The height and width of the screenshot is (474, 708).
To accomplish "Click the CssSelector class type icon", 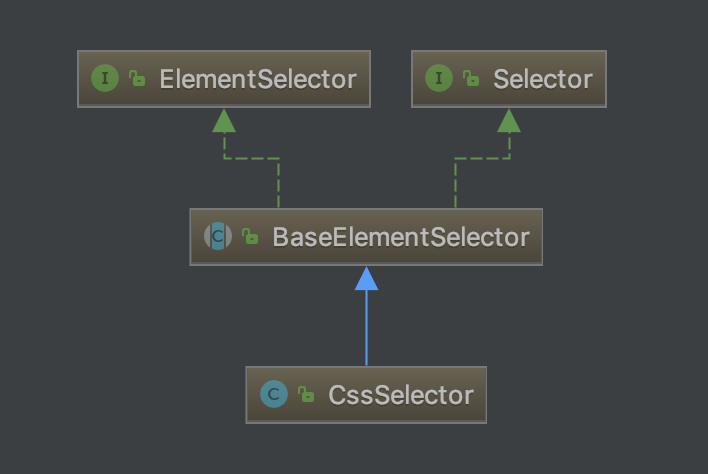I will click(x=273, y=395).
